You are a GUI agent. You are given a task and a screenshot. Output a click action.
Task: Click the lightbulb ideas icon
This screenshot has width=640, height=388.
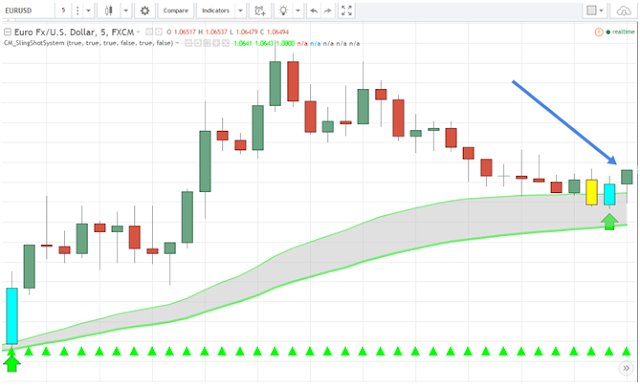pyautogui.click(x=283, y=11)
